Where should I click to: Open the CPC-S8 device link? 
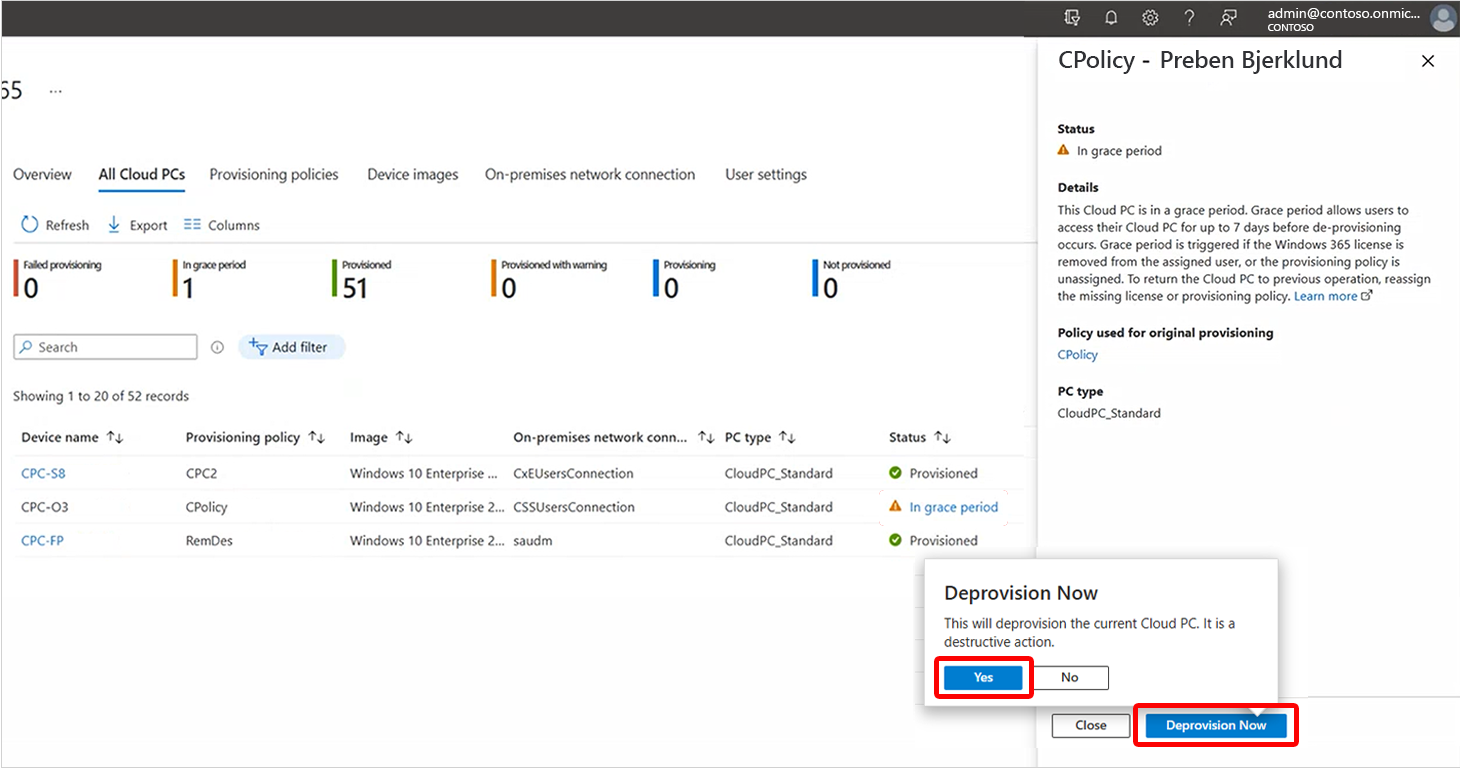pos(43,473)
